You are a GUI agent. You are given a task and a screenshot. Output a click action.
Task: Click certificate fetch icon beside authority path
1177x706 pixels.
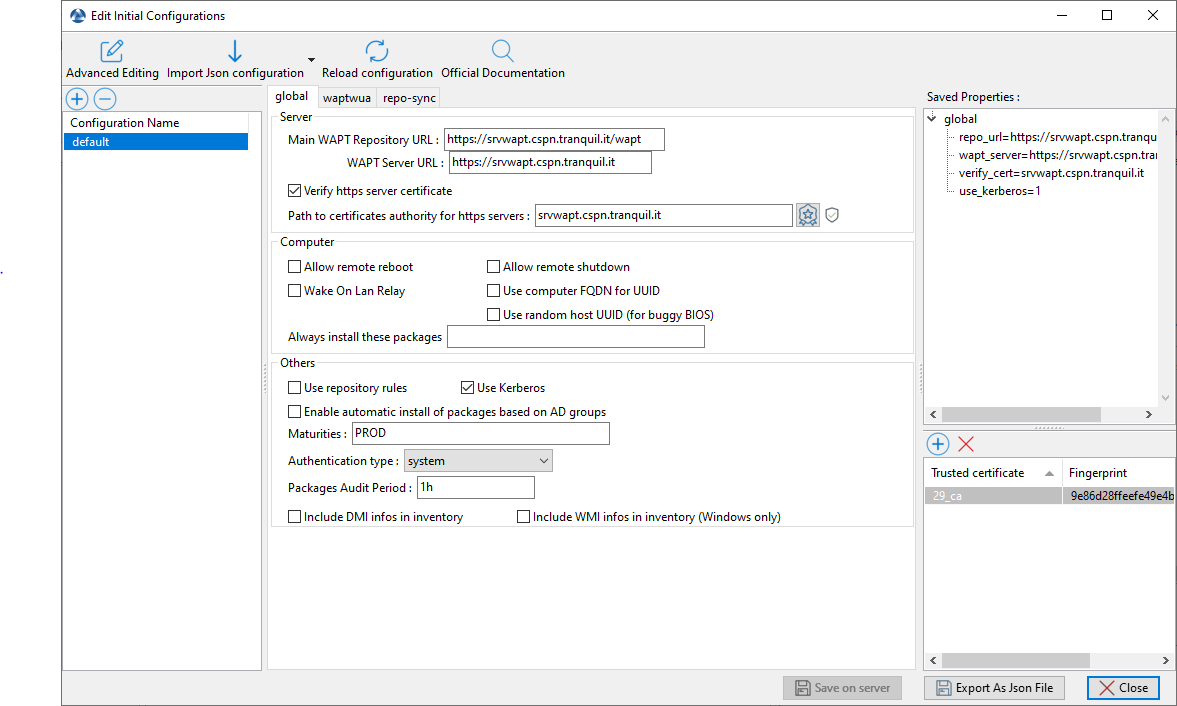click(808, 215)
